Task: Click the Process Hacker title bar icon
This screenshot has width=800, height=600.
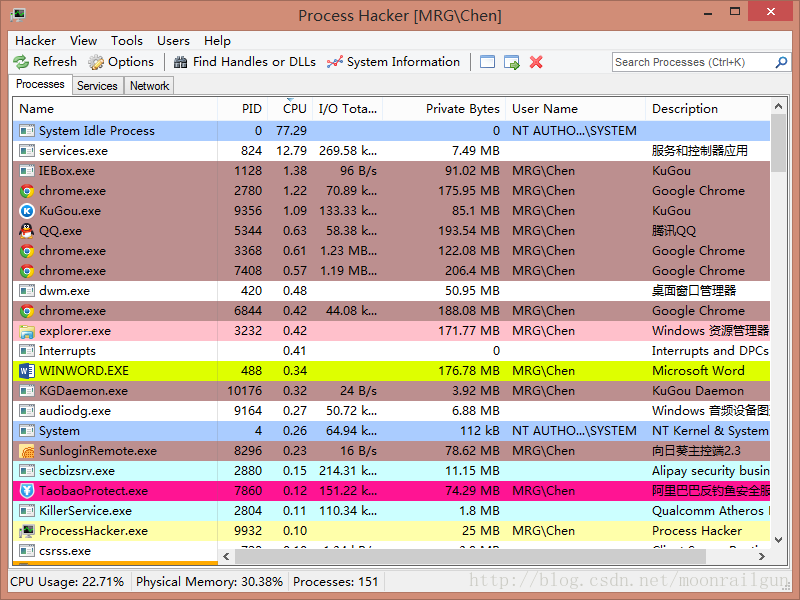Action: click(18, 14)
